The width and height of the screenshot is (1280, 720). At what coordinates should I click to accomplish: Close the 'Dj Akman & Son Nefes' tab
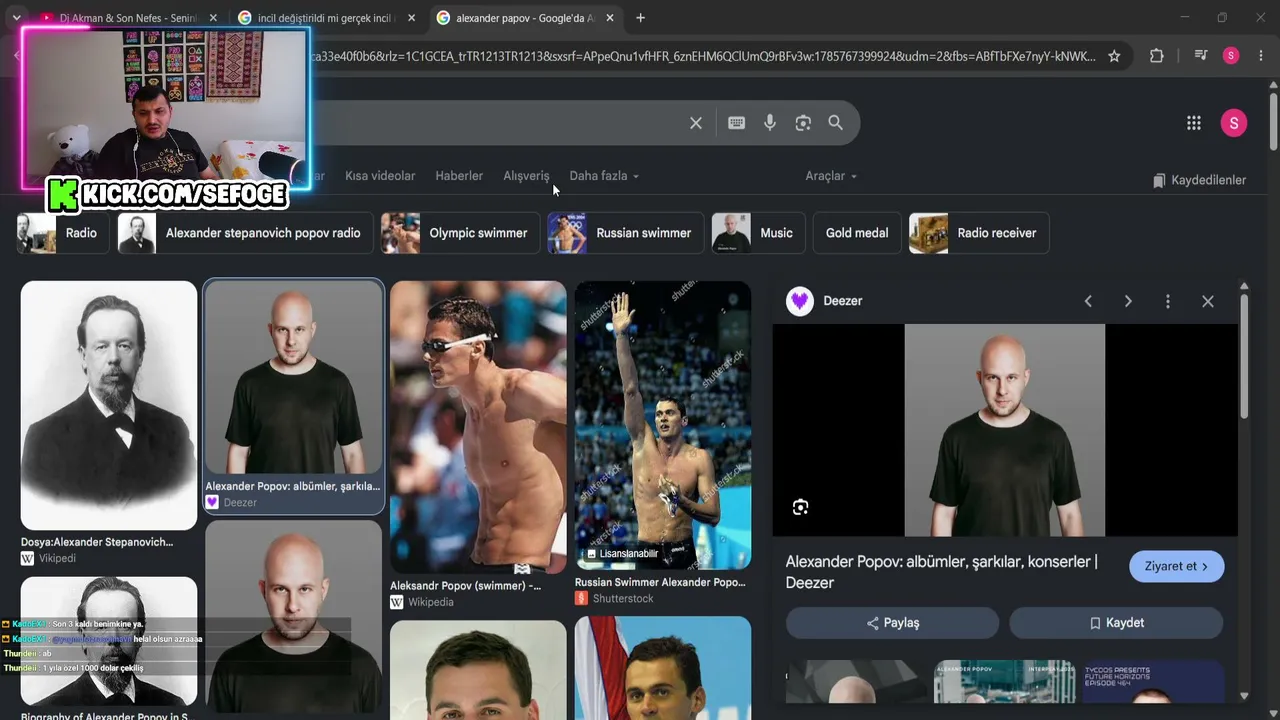coord(213,18)
